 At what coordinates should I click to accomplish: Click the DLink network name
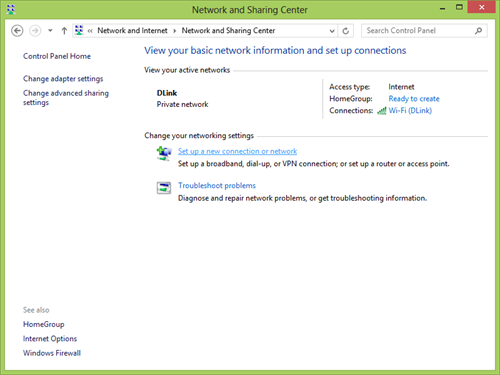click(x=167, y=93)
